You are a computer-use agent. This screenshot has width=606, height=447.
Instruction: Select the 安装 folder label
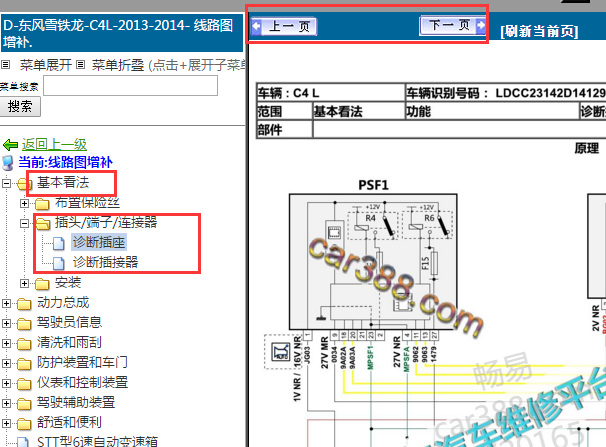68,282
